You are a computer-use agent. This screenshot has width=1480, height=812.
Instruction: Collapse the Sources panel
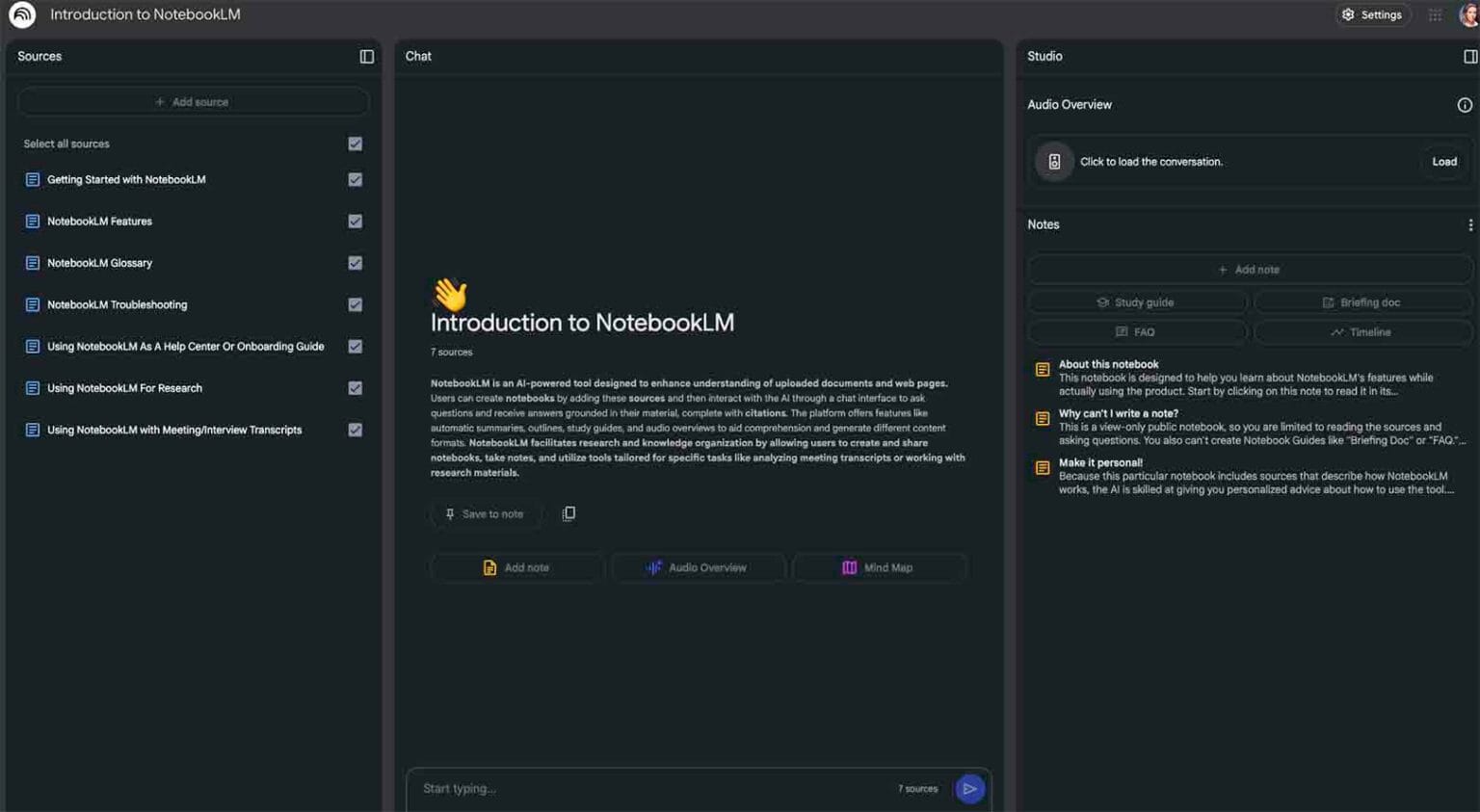366,57
